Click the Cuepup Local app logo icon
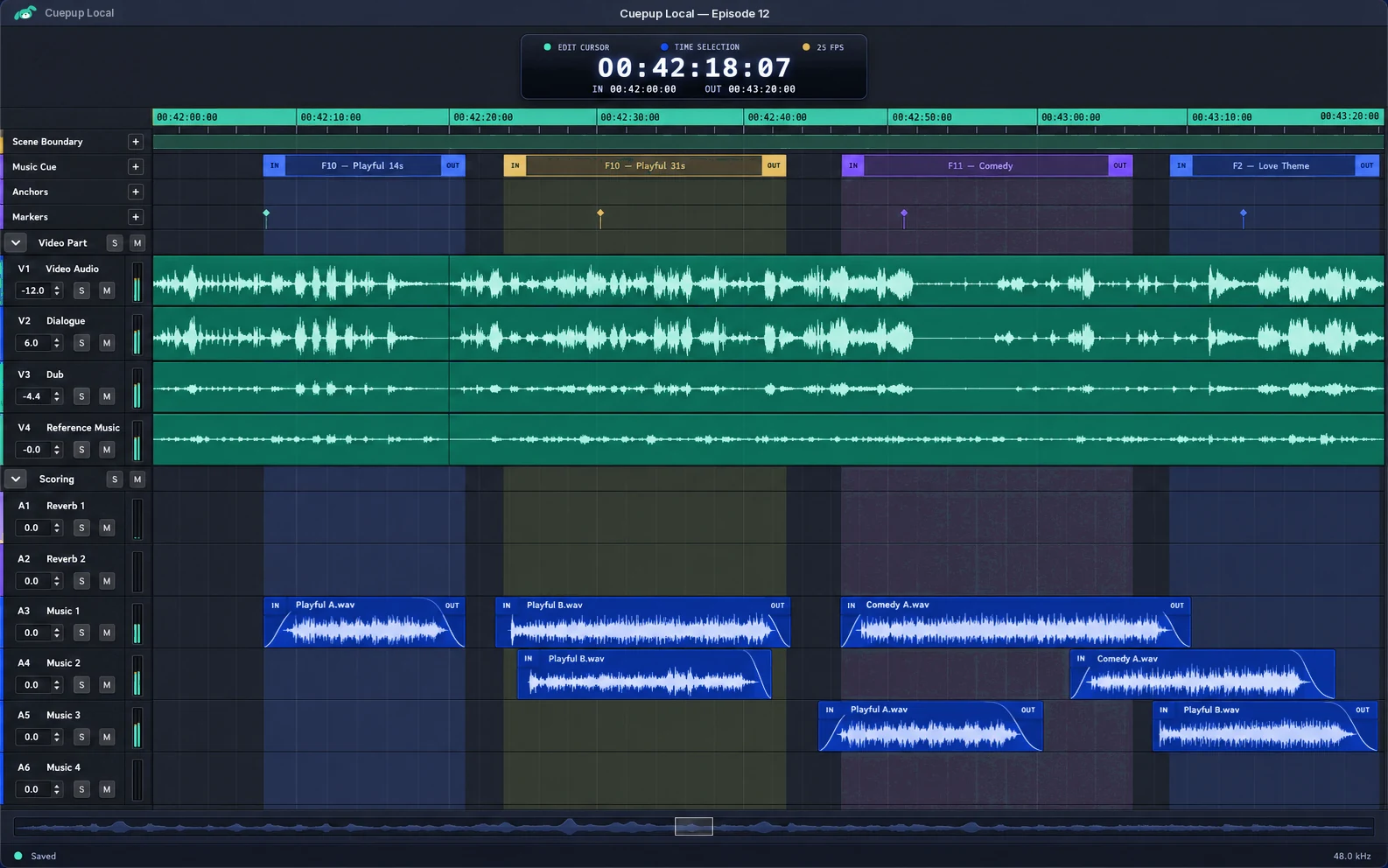The height and width of the screenshot is (868, 1388). tap(25, 13)
